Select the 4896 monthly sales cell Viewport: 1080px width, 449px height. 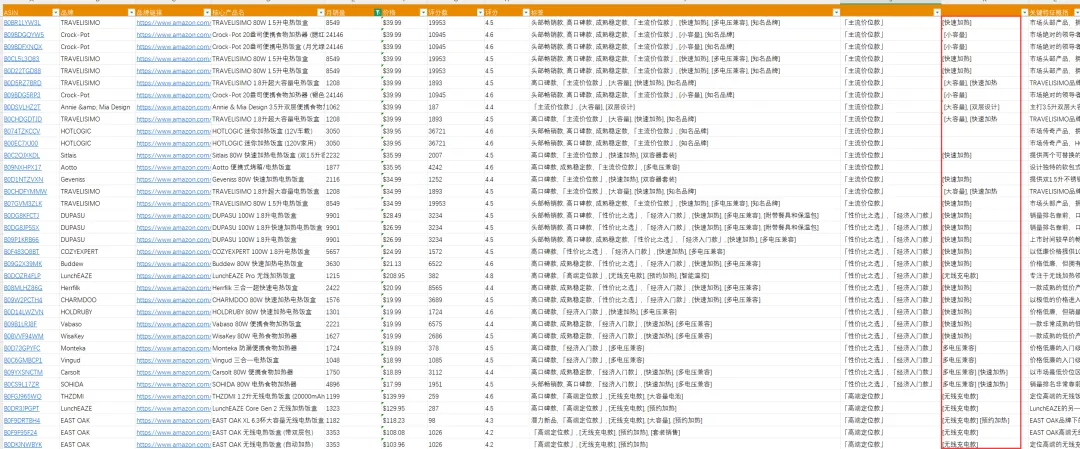pyautogui.click(x=353, y=384)
